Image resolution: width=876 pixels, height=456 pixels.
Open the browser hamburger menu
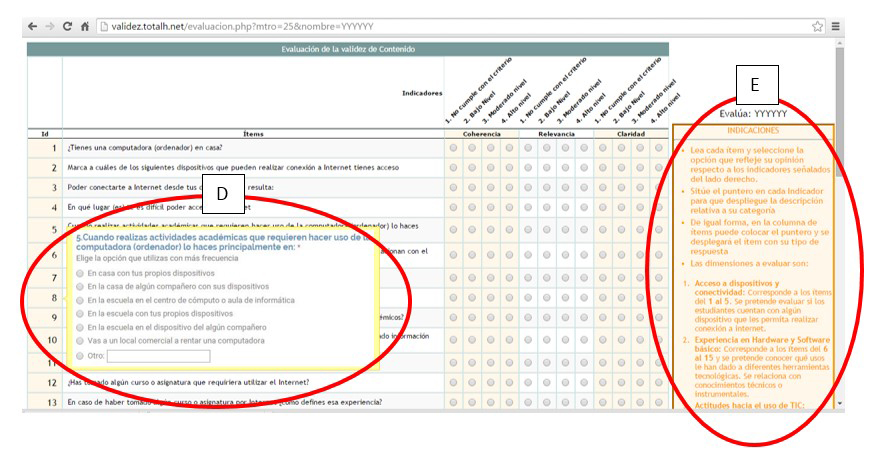coord(835,26)
